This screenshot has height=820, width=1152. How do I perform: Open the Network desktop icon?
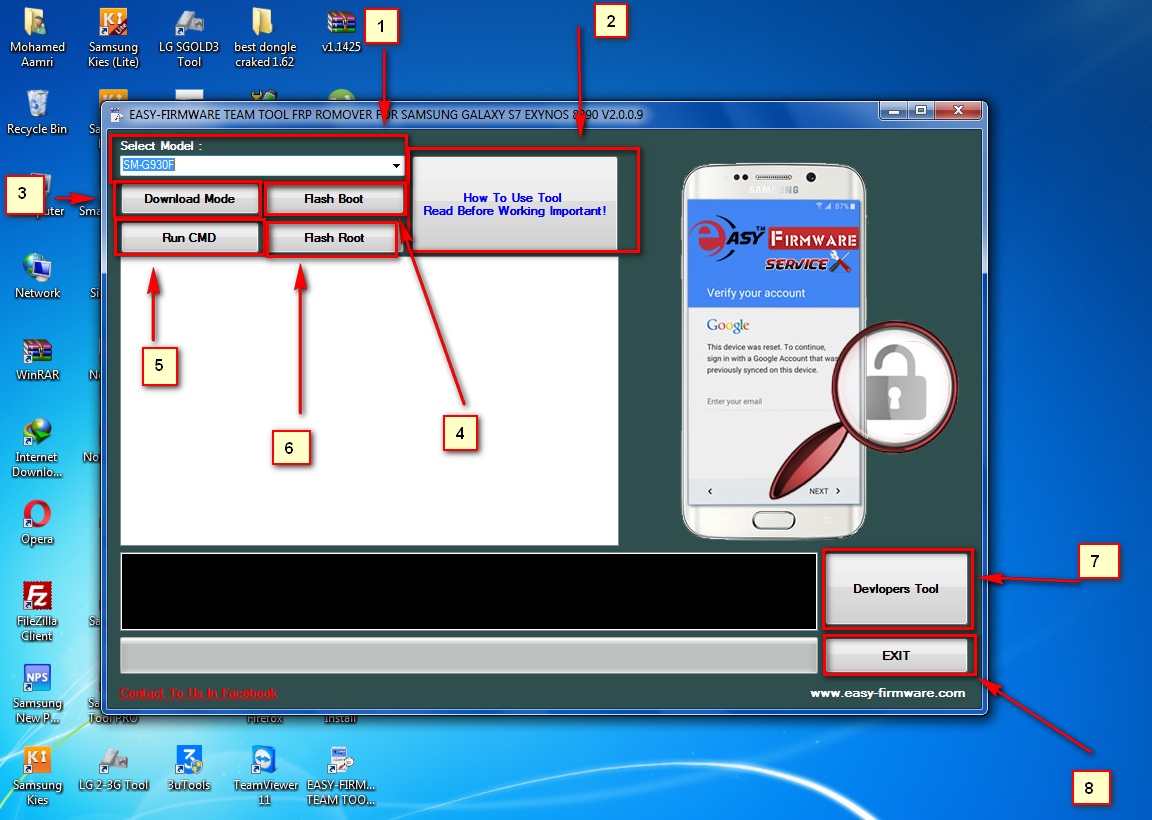(x=37, y=276)
